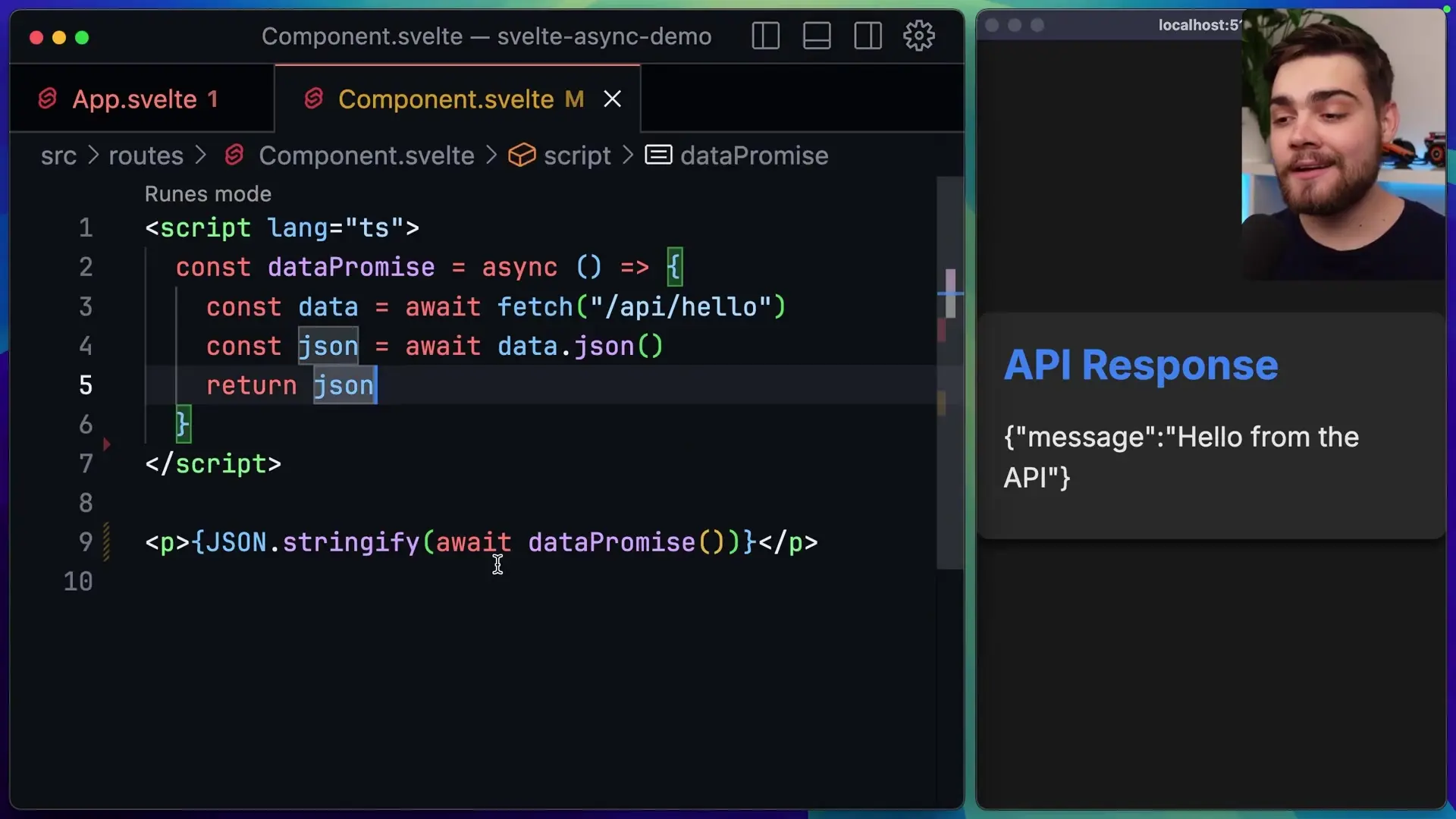
Task: Click the data.json() call on line 4
Action: pos(580,347)
